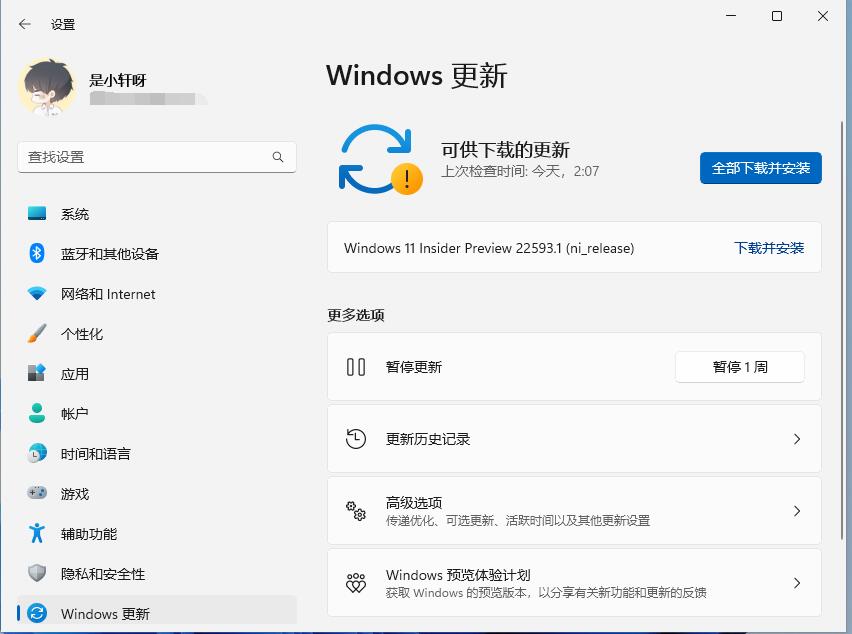Expand the 高级选项 entry
This screenshot has width=852, height=634.
click(x=797, y=510)
